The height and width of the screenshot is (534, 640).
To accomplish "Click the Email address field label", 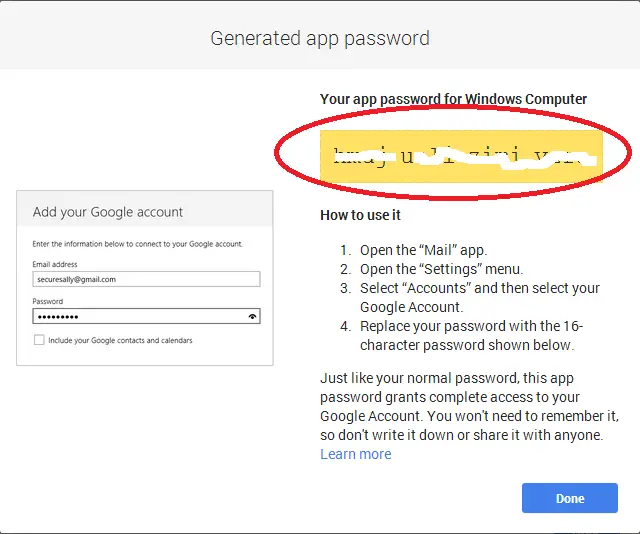I will [55, 264].
